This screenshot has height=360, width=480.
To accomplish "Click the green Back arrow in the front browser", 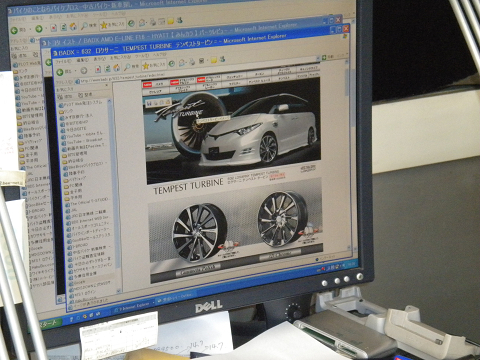I will pyautogui.click(x=60, y=72).
